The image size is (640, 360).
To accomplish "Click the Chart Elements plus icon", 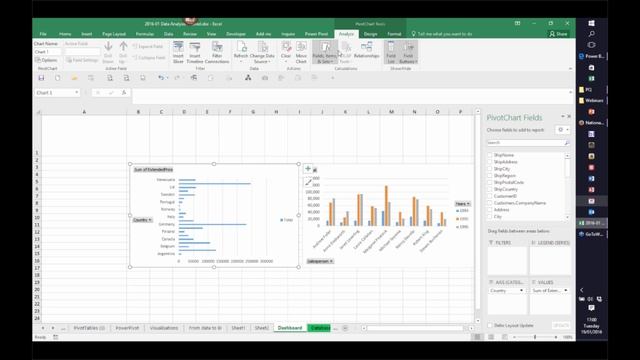I will 308,169.
